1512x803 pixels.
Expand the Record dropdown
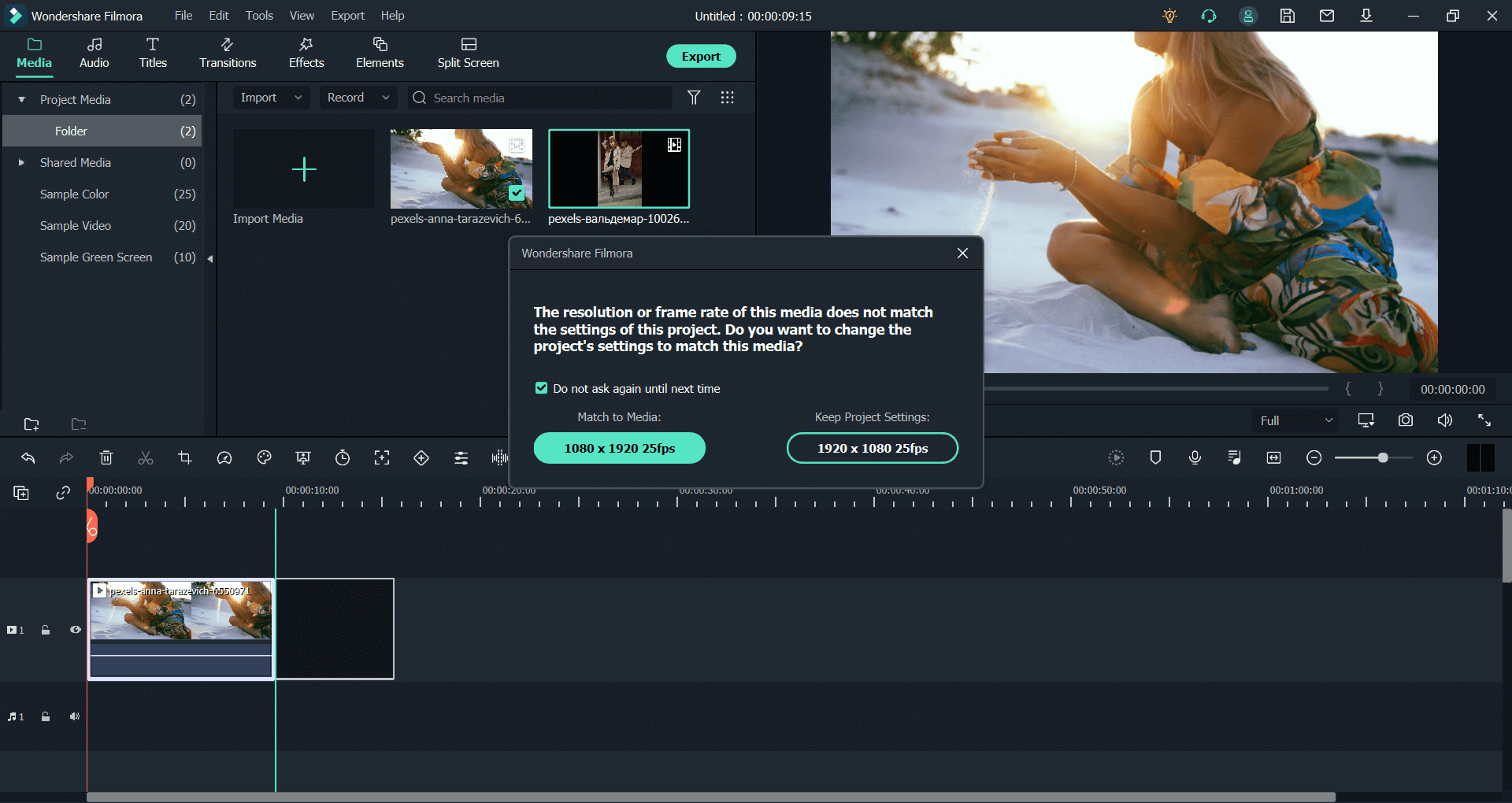pyautogui.click(x=358, y=98)
